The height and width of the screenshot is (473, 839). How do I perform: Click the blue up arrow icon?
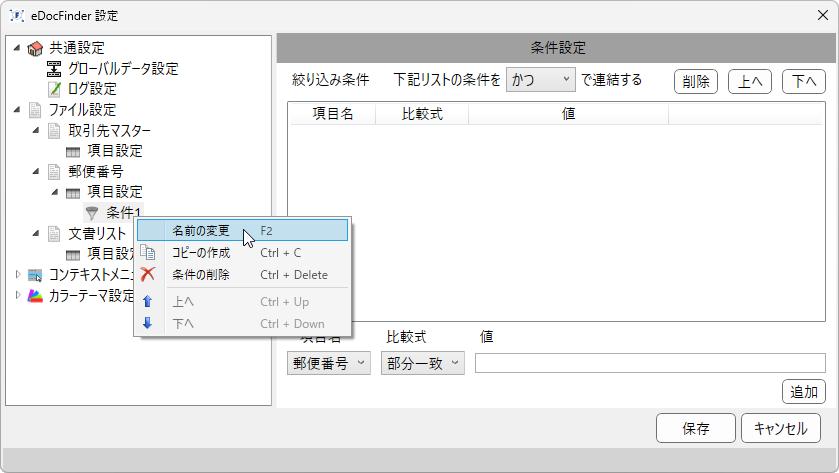pyautogui.click(x=148, y=301)
